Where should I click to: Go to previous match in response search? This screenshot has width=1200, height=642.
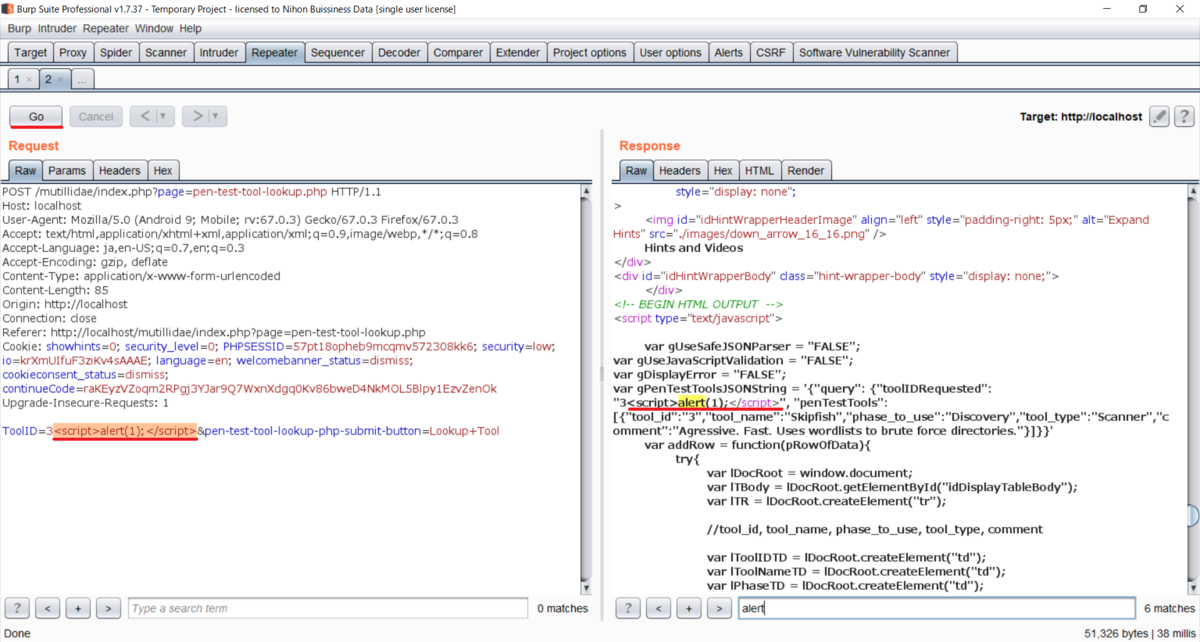[x=658, y=608]
